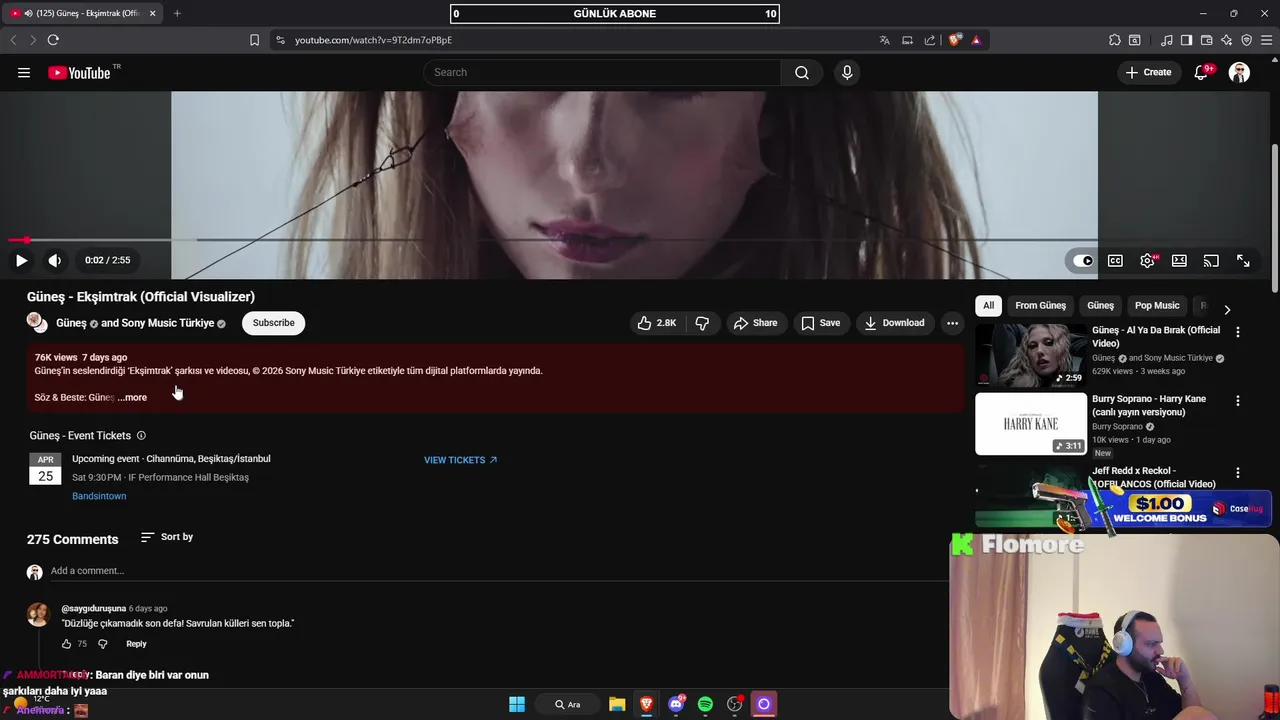Screen dimensions: 1280x720
Task: Save the video to a playlist
Action: click(x=820, y=323)
